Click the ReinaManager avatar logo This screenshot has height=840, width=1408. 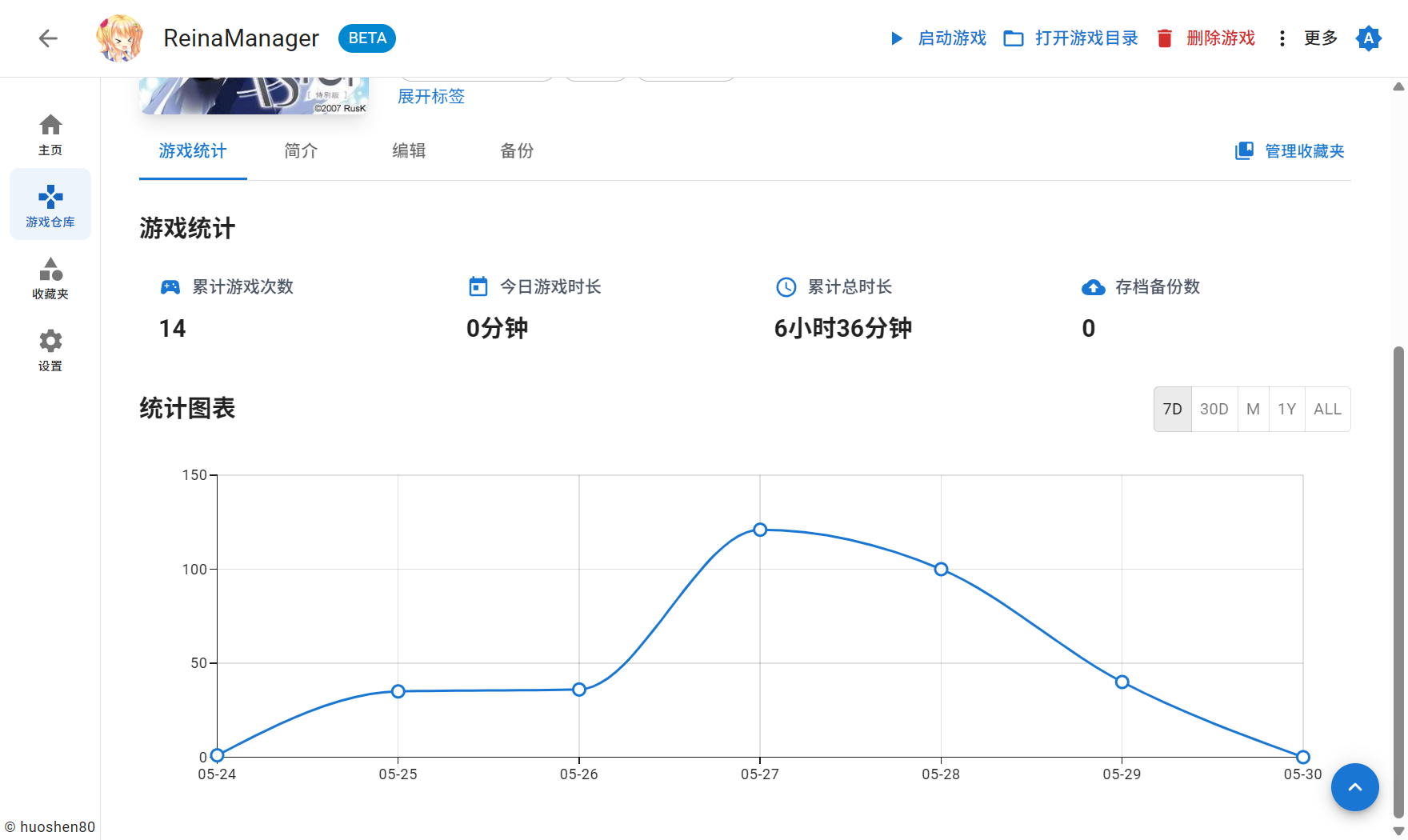pos(120,38)
